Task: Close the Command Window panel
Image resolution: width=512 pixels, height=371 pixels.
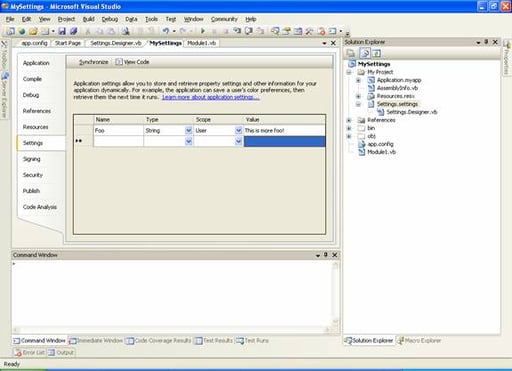Action: coord(335,255)
